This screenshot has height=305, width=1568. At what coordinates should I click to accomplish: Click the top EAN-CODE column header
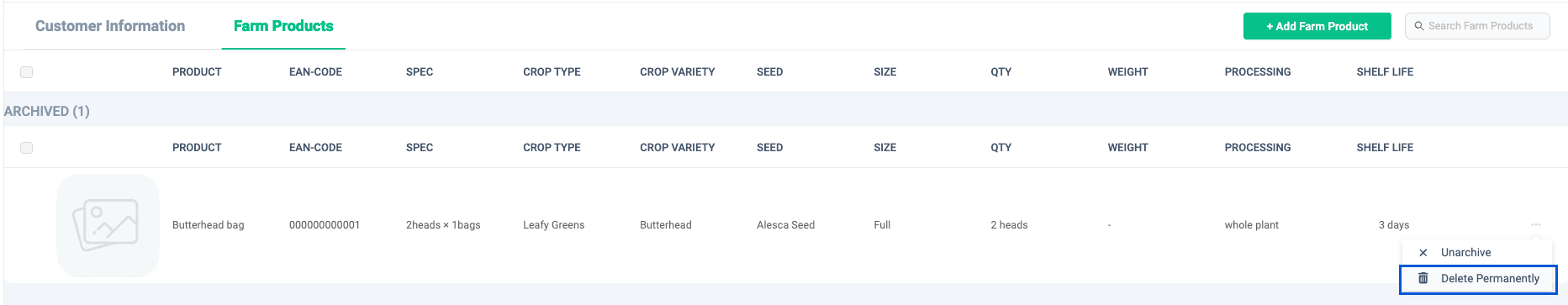[x=315, y=72]
